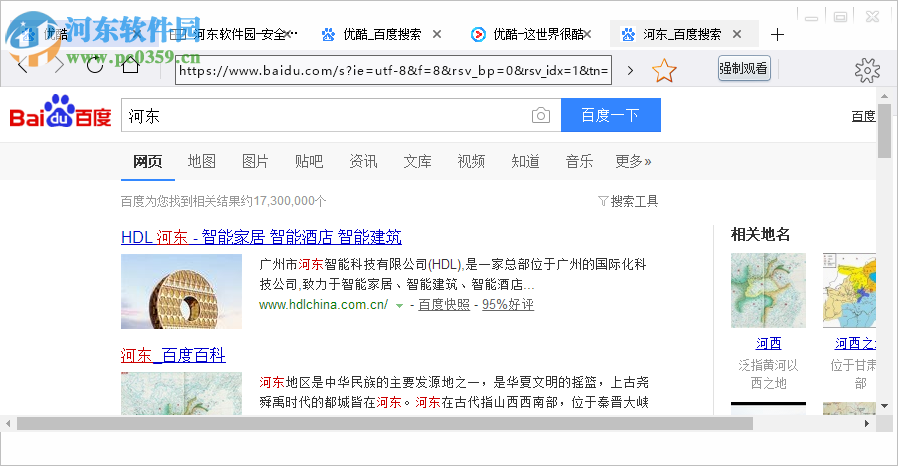Select the 知道 search category
The image size is (898, 466).
point(525,161)
